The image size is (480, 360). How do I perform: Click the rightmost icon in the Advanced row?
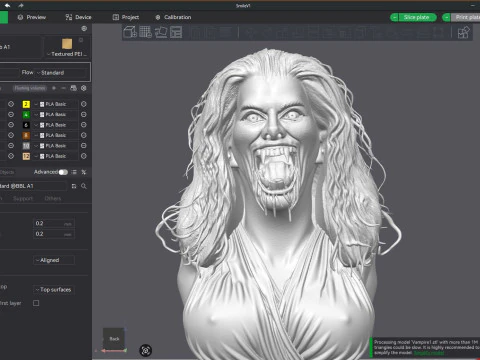[84, 172]
